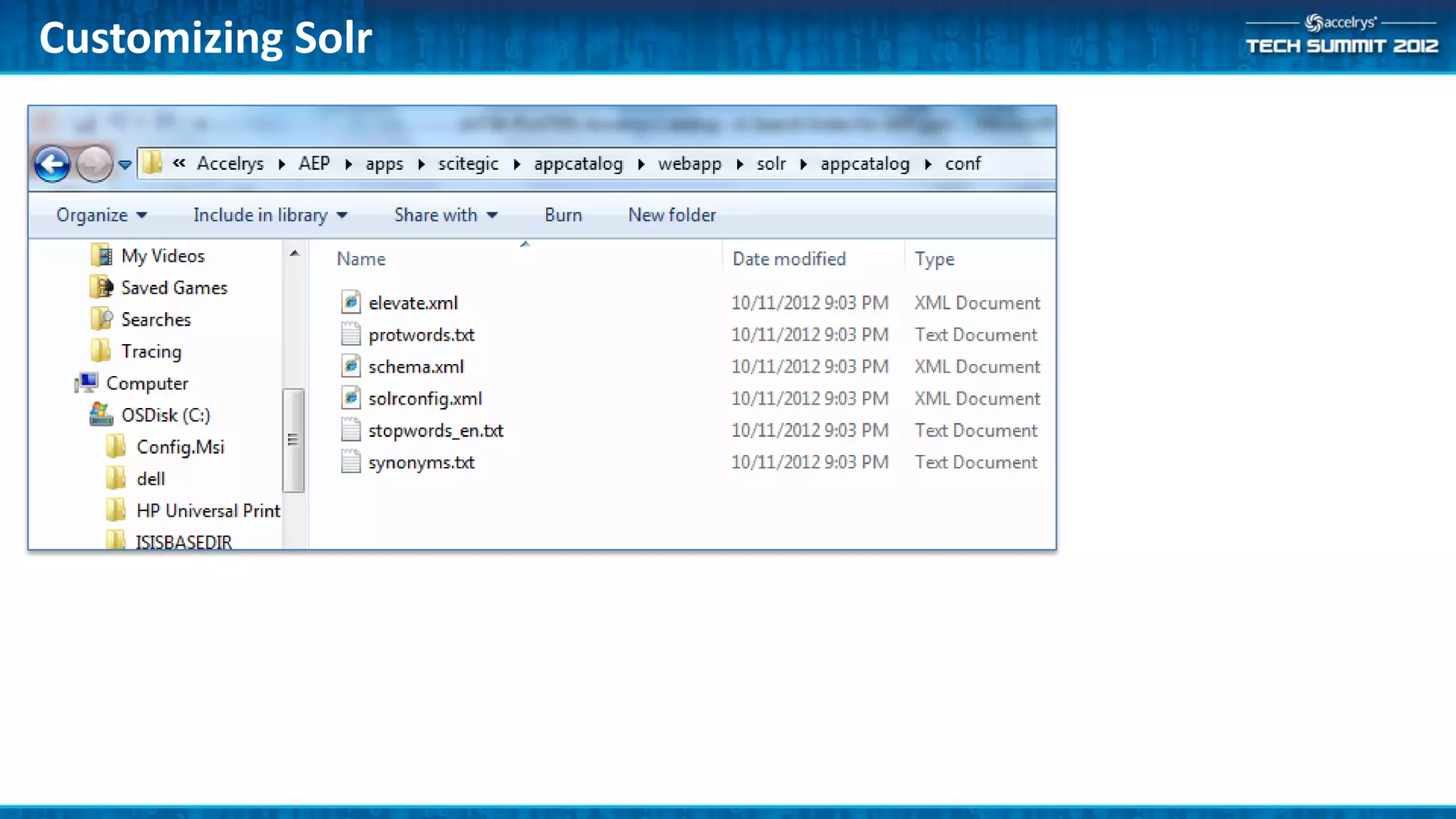1456x819 pixels.
Task: Select ISISBASEDIR in navigation tree
Action: click(183, 542)
